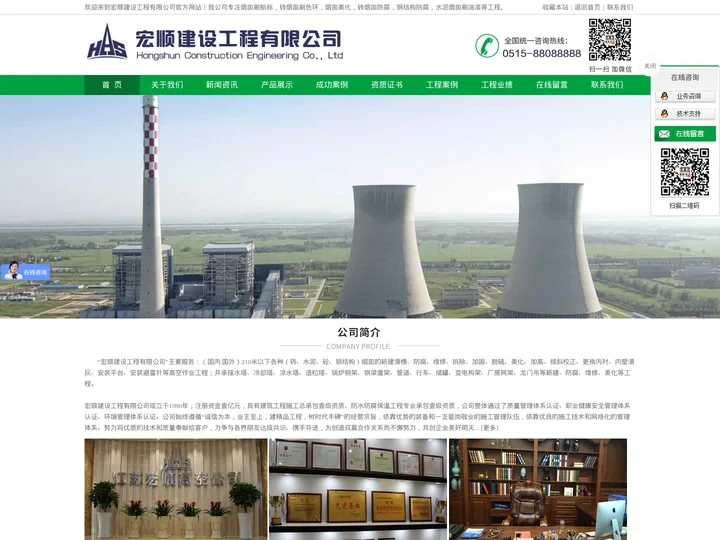Open 资质证书 navigation item
Viewport: 720px width, 540px height.
click(x=387, y=85)
